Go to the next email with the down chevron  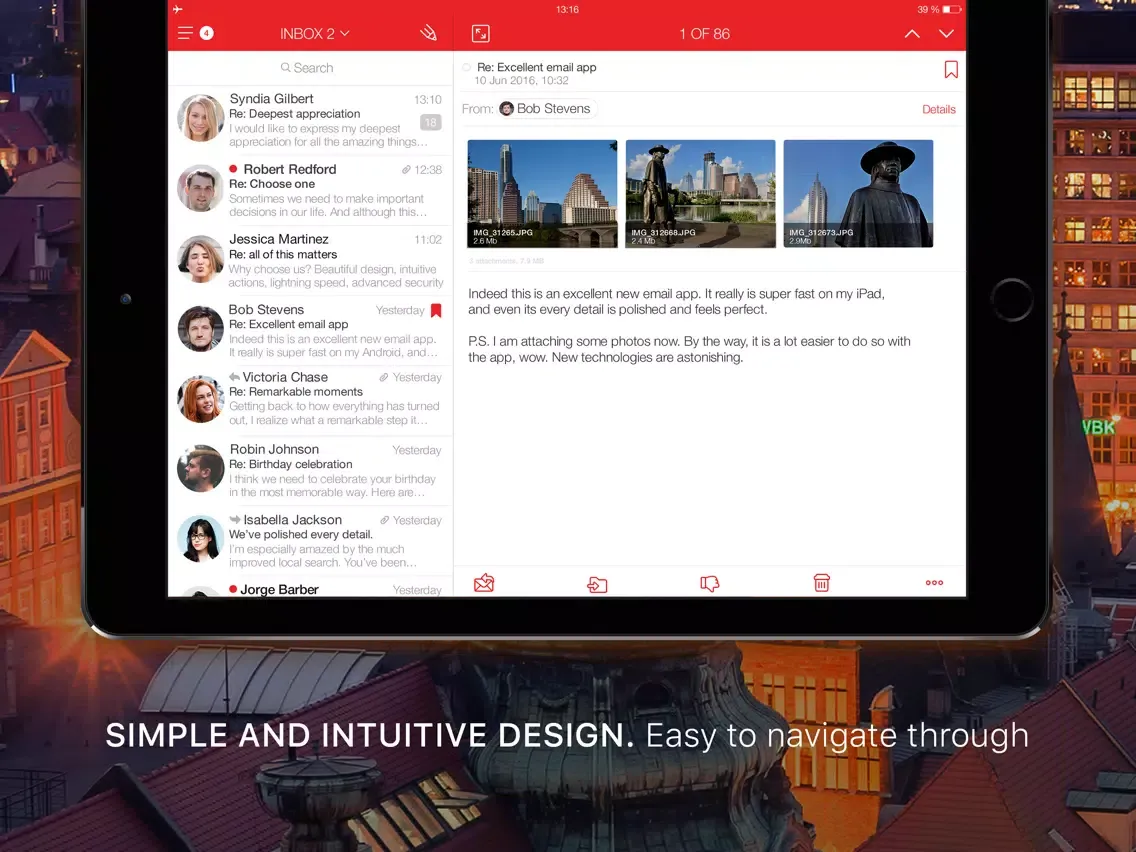[946, 33]
